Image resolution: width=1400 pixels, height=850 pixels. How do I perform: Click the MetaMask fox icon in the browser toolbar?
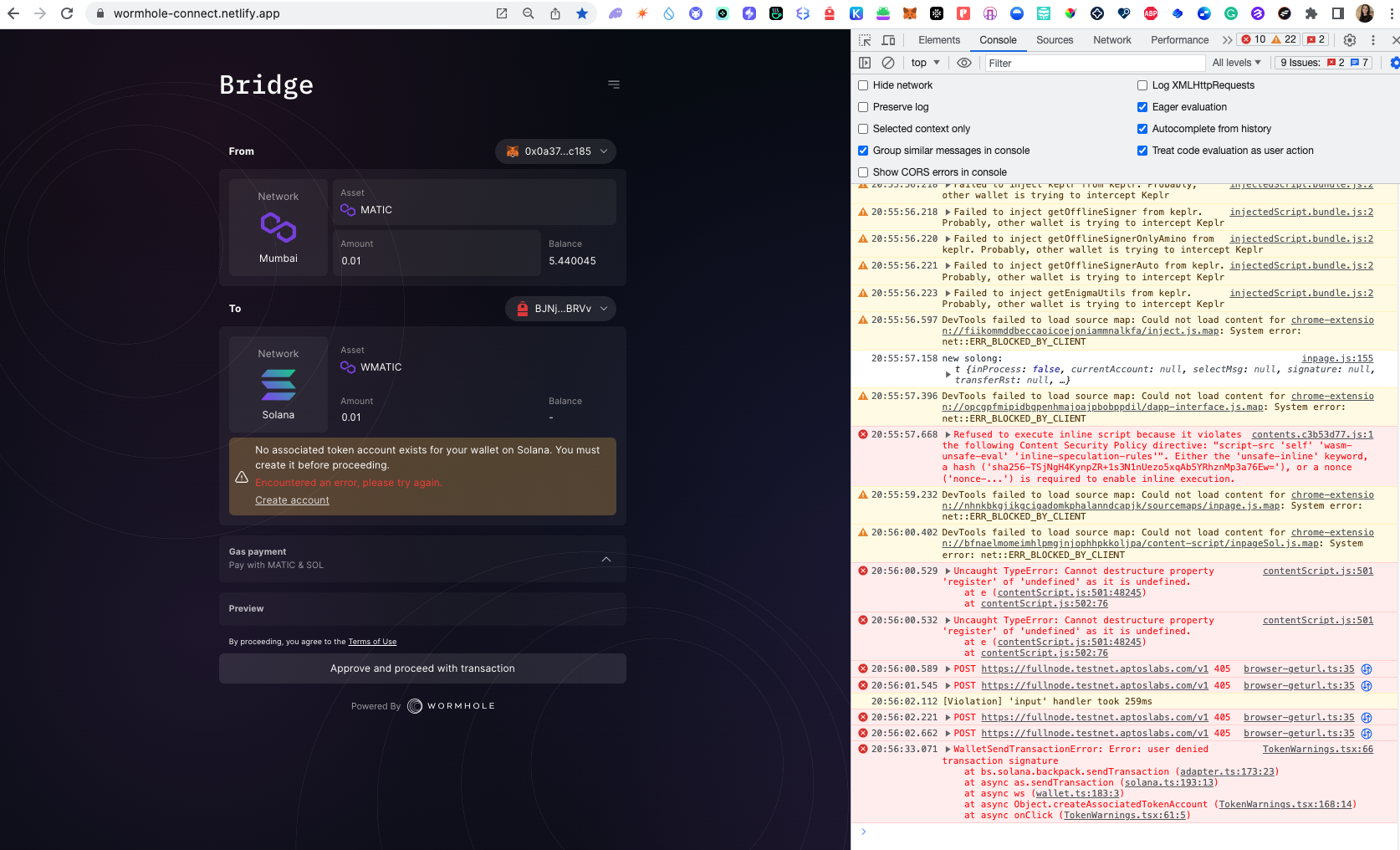pos(911,13)
